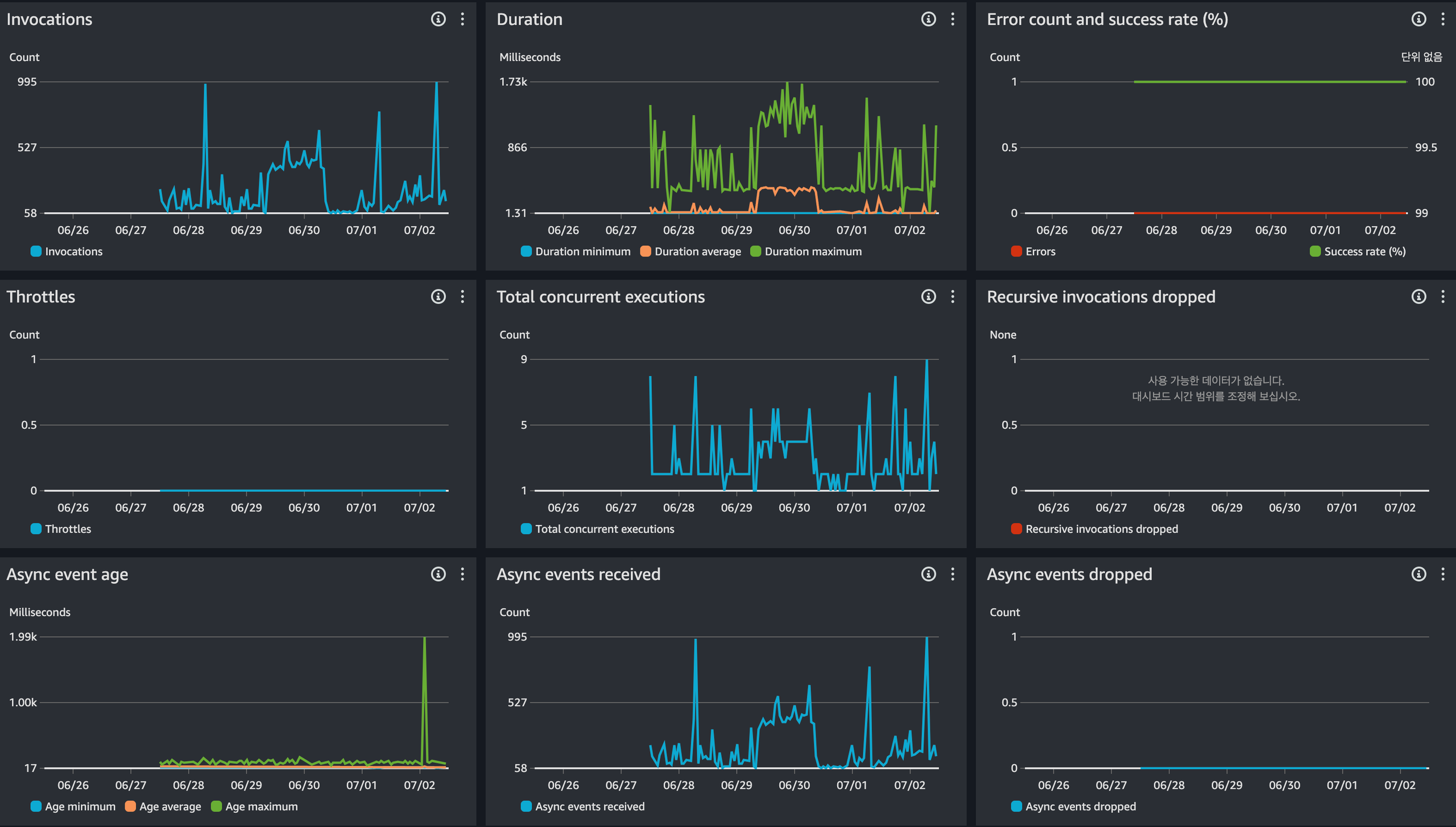Show info for Error count and success rate
The height and width of the screenshot is (827, 1456).
1418,19
